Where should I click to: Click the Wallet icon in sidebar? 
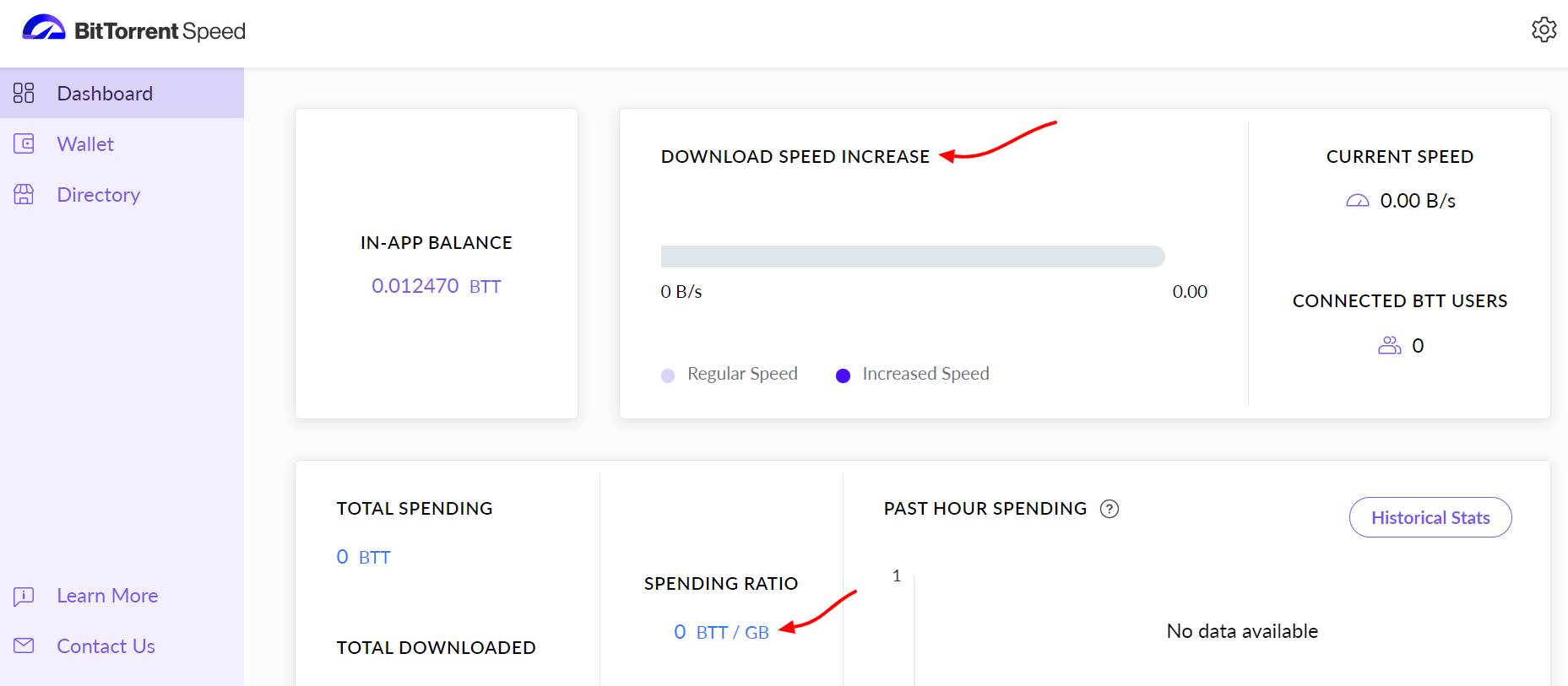24,143
